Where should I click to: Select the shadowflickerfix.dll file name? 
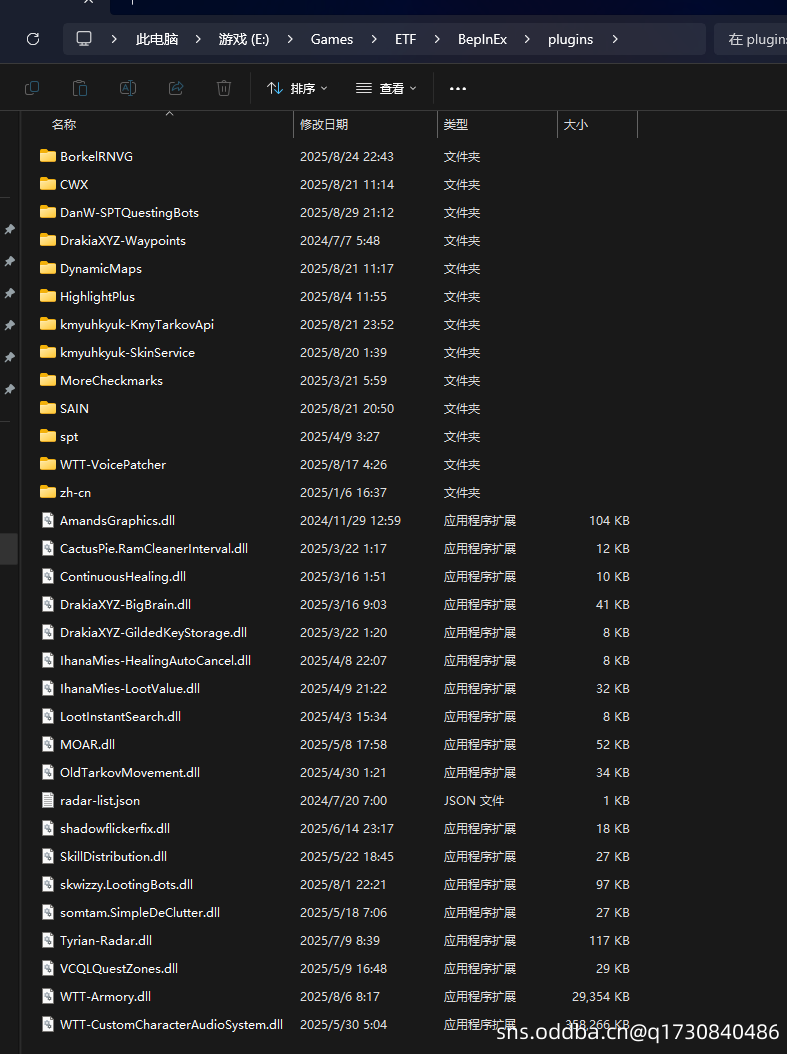point(115,828)
